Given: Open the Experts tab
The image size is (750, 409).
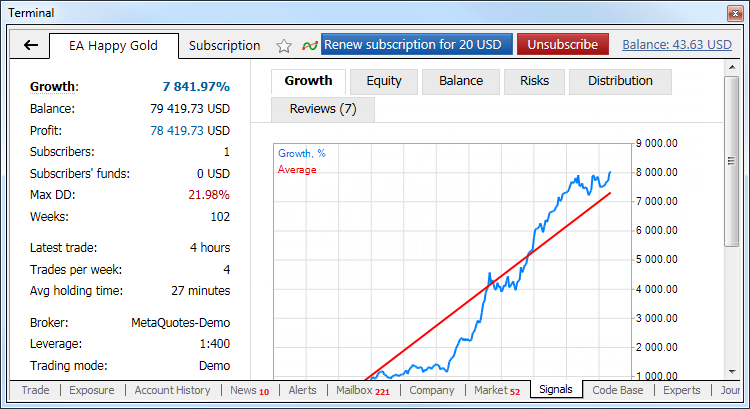Looking at the screenshot, I should 682,390.
